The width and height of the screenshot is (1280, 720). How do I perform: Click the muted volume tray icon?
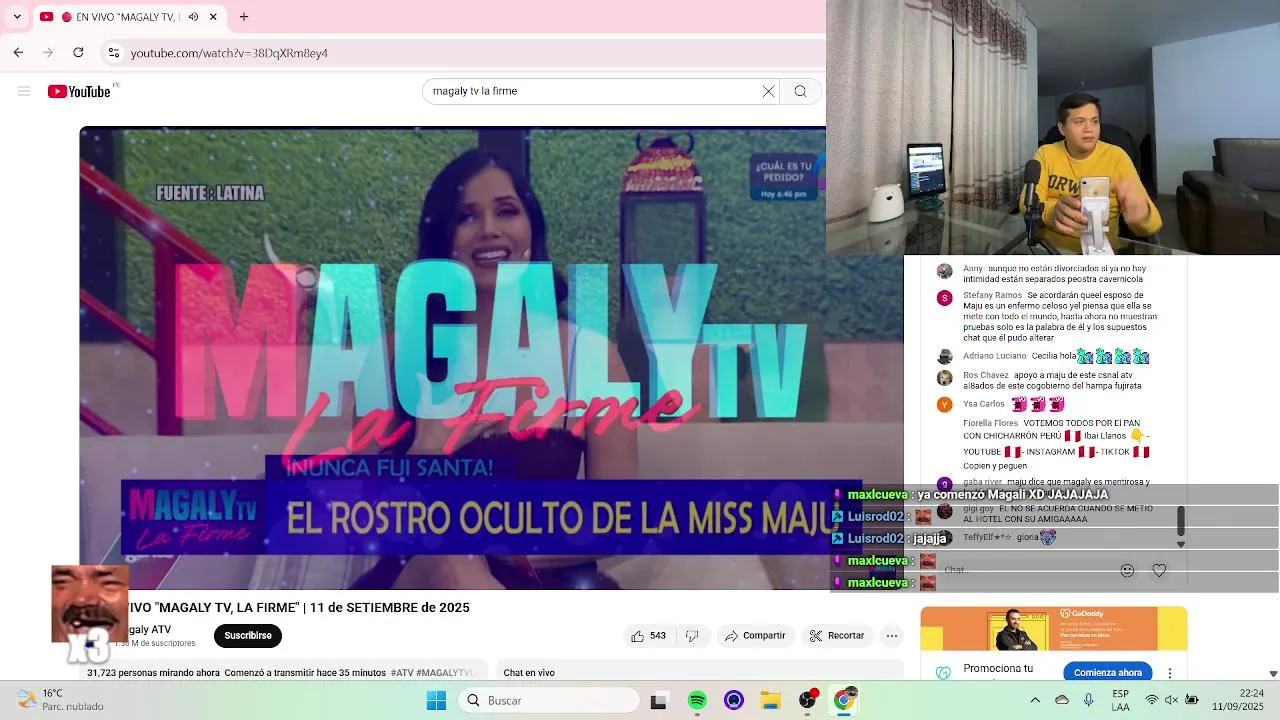pos(1171,700)
